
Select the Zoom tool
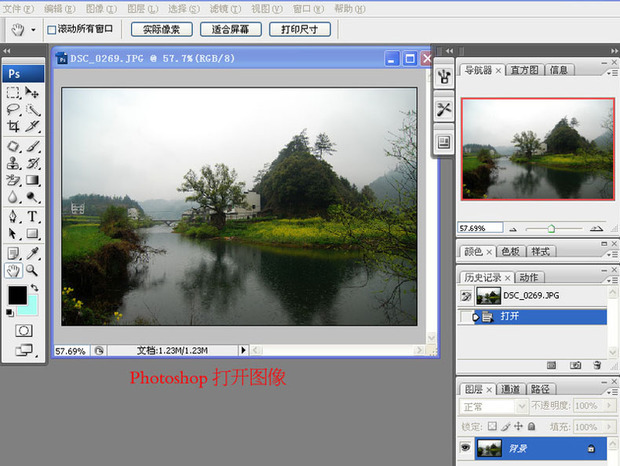pos(32,271)
